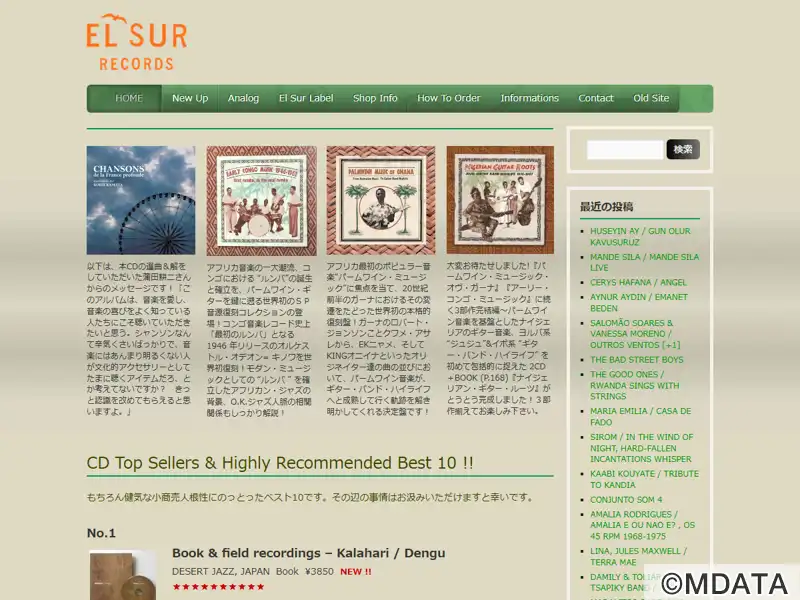Open Huseyin Ay / Gun Olur Kavusuruz post

640,237
